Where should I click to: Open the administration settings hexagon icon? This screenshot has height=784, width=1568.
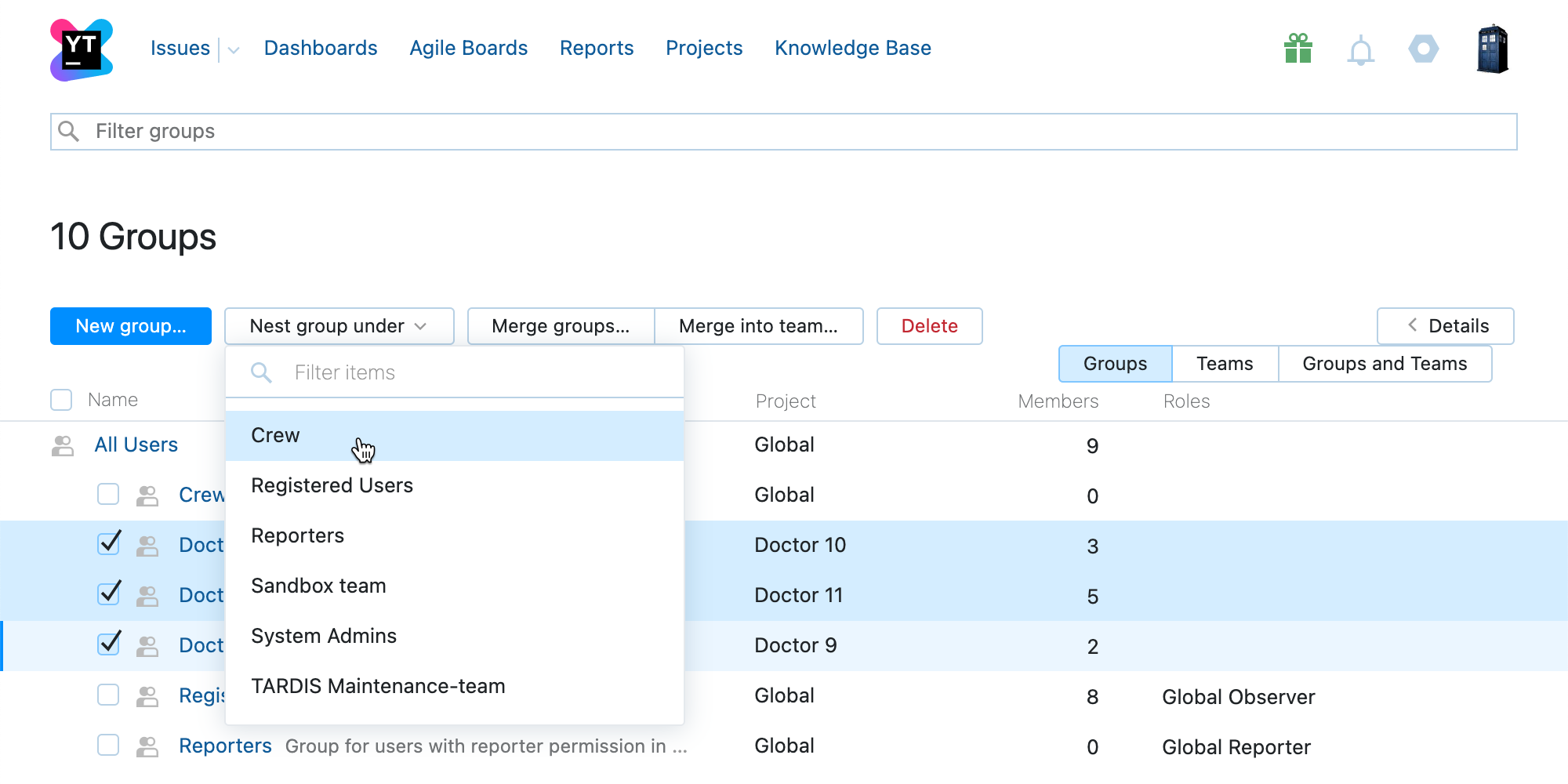(1423, 49)
